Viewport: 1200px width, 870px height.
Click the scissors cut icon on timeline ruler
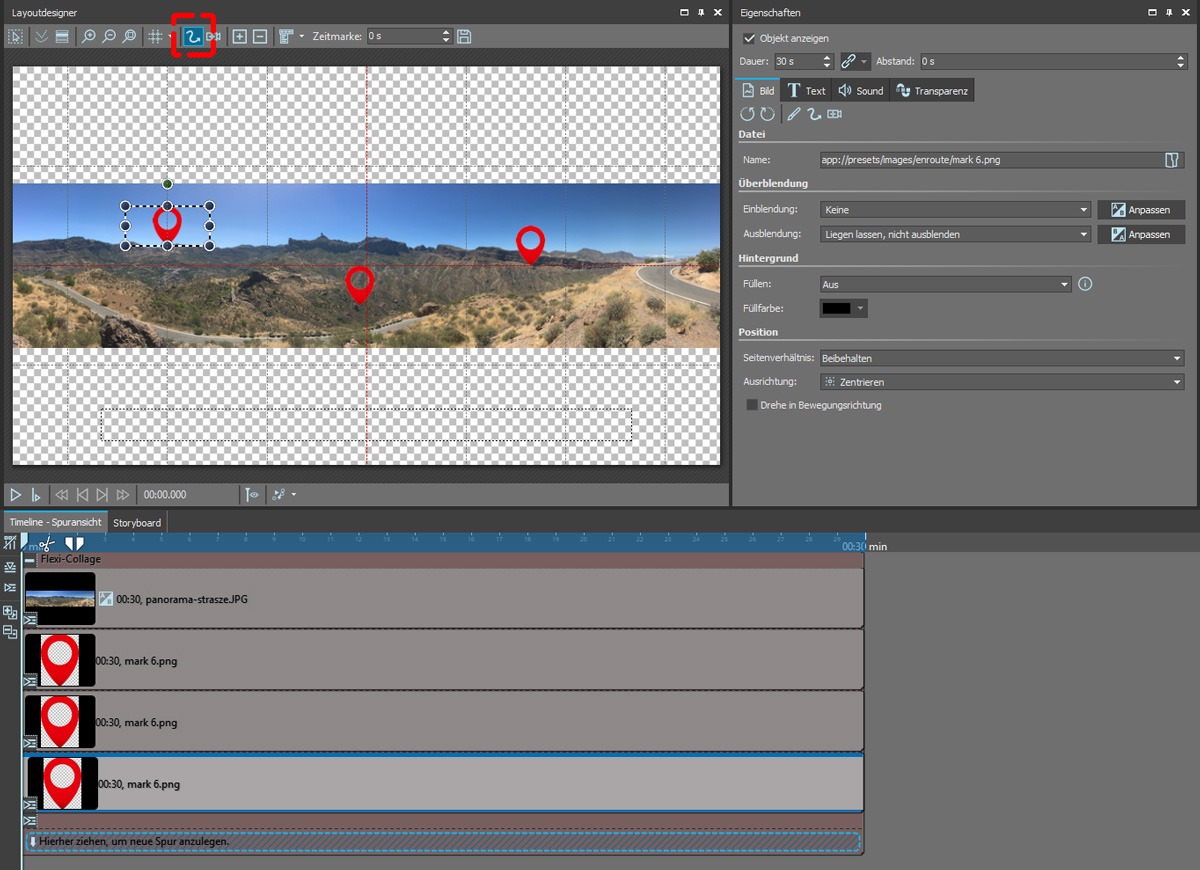[x=47, y=543]
